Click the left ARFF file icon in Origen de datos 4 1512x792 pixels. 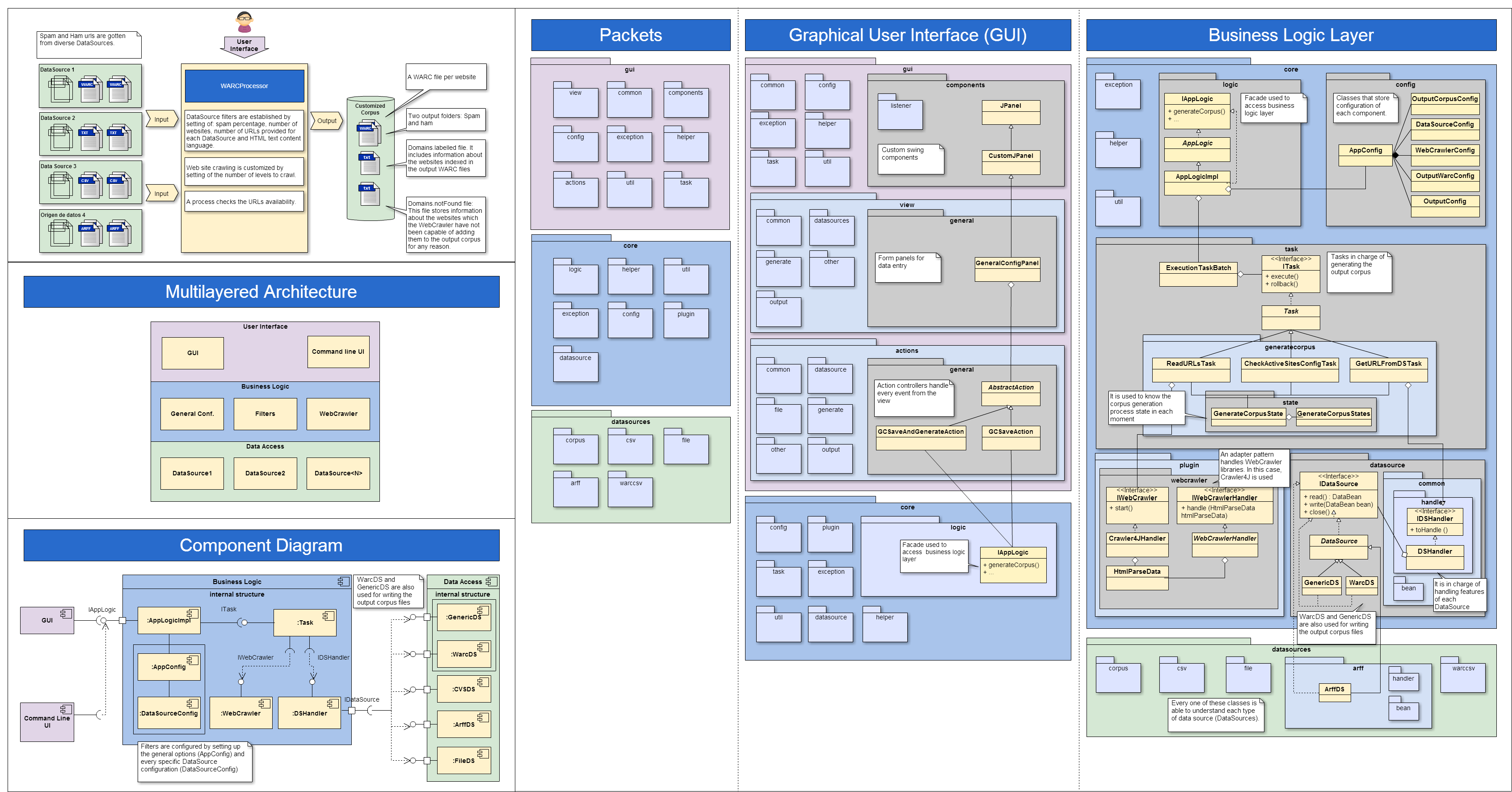89,234
